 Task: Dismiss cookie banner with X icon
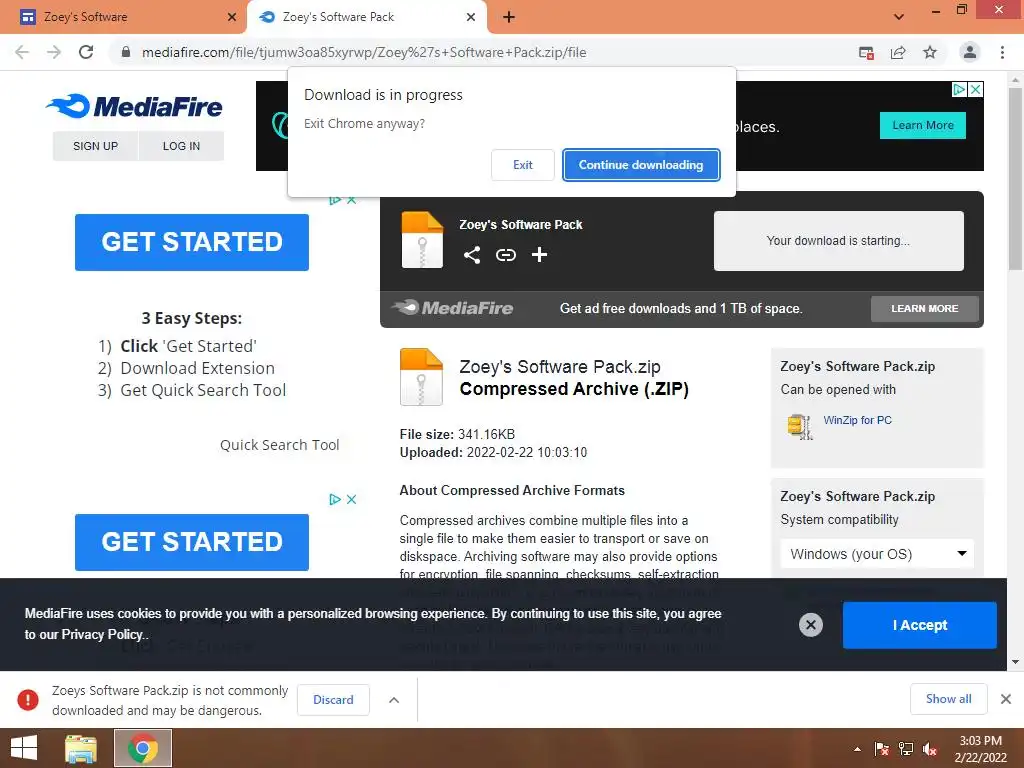click(x=810, y=625)
